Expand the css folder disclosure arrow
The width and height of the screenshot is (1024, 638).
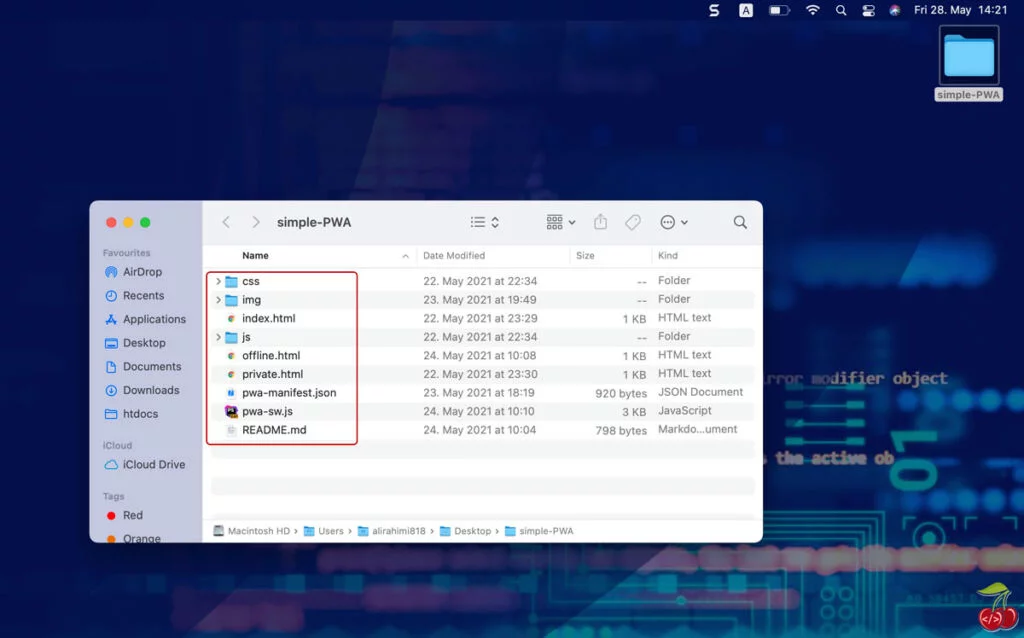(218, 282)
